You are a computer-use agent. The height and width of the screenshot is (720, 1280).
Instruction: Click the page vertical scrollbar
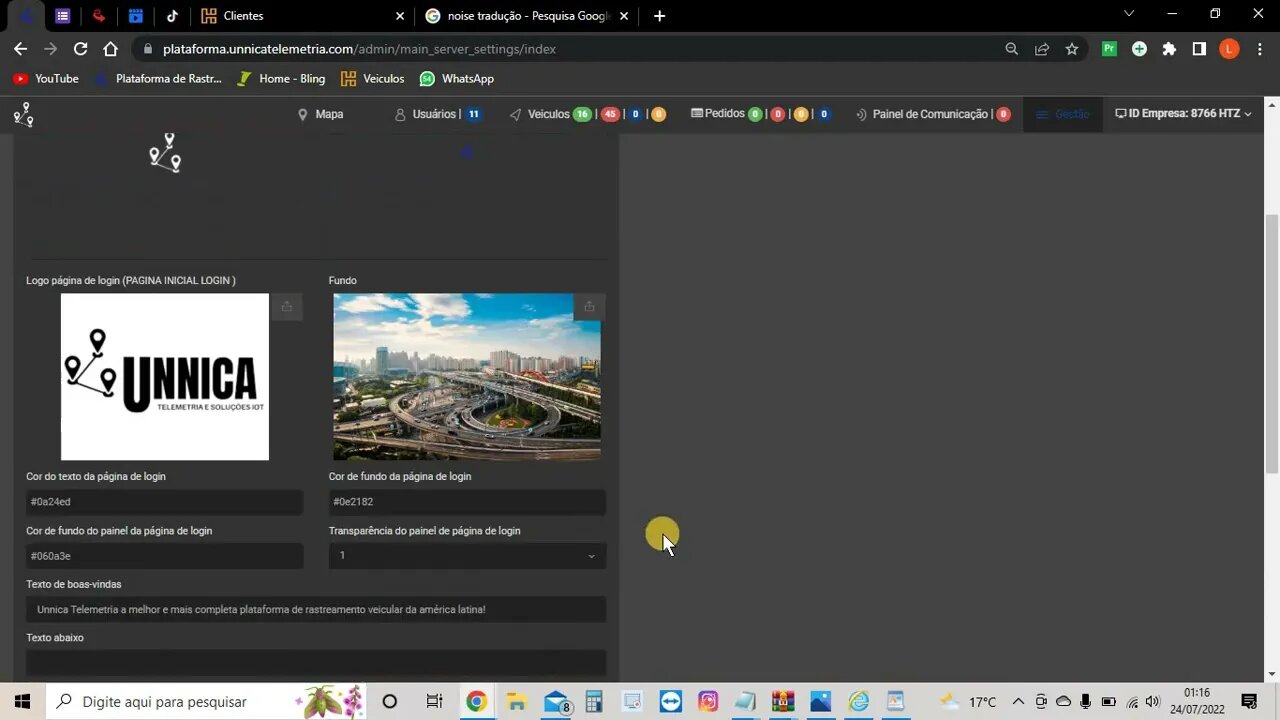1272,344
